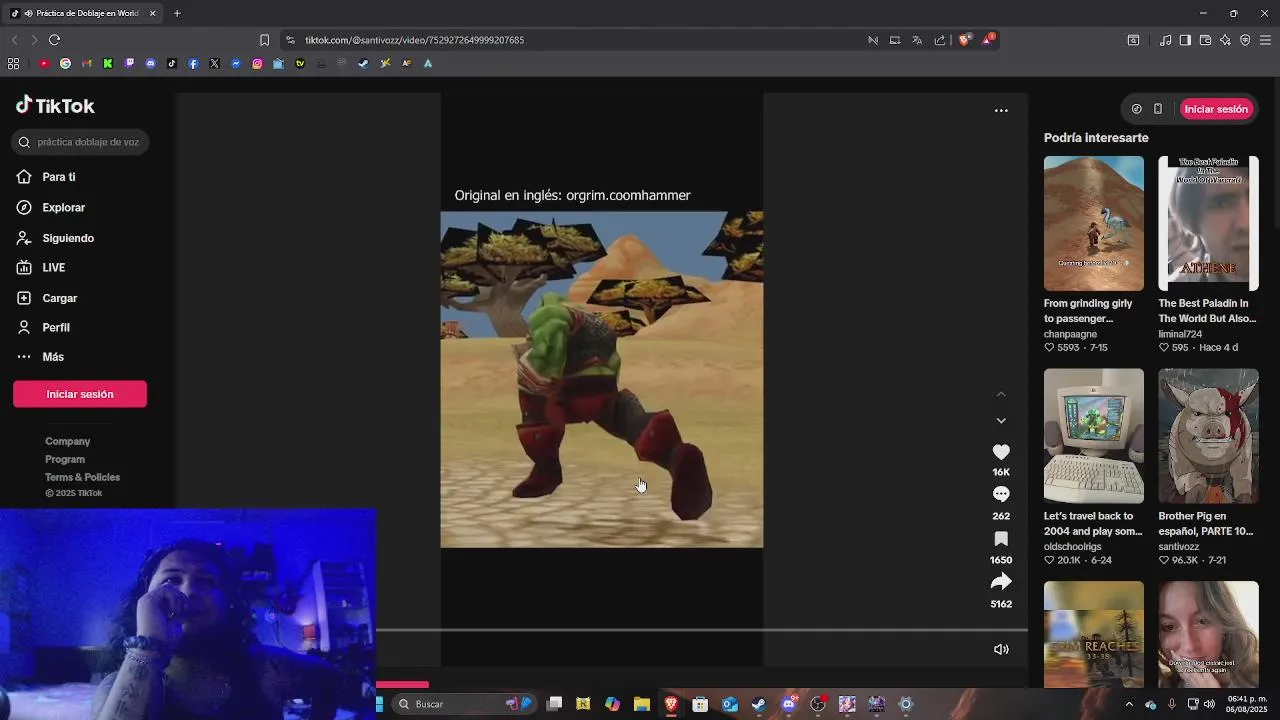Open File Explorer from the taskbar
This screenshot has height=720, width=1280.
(641, 704)
